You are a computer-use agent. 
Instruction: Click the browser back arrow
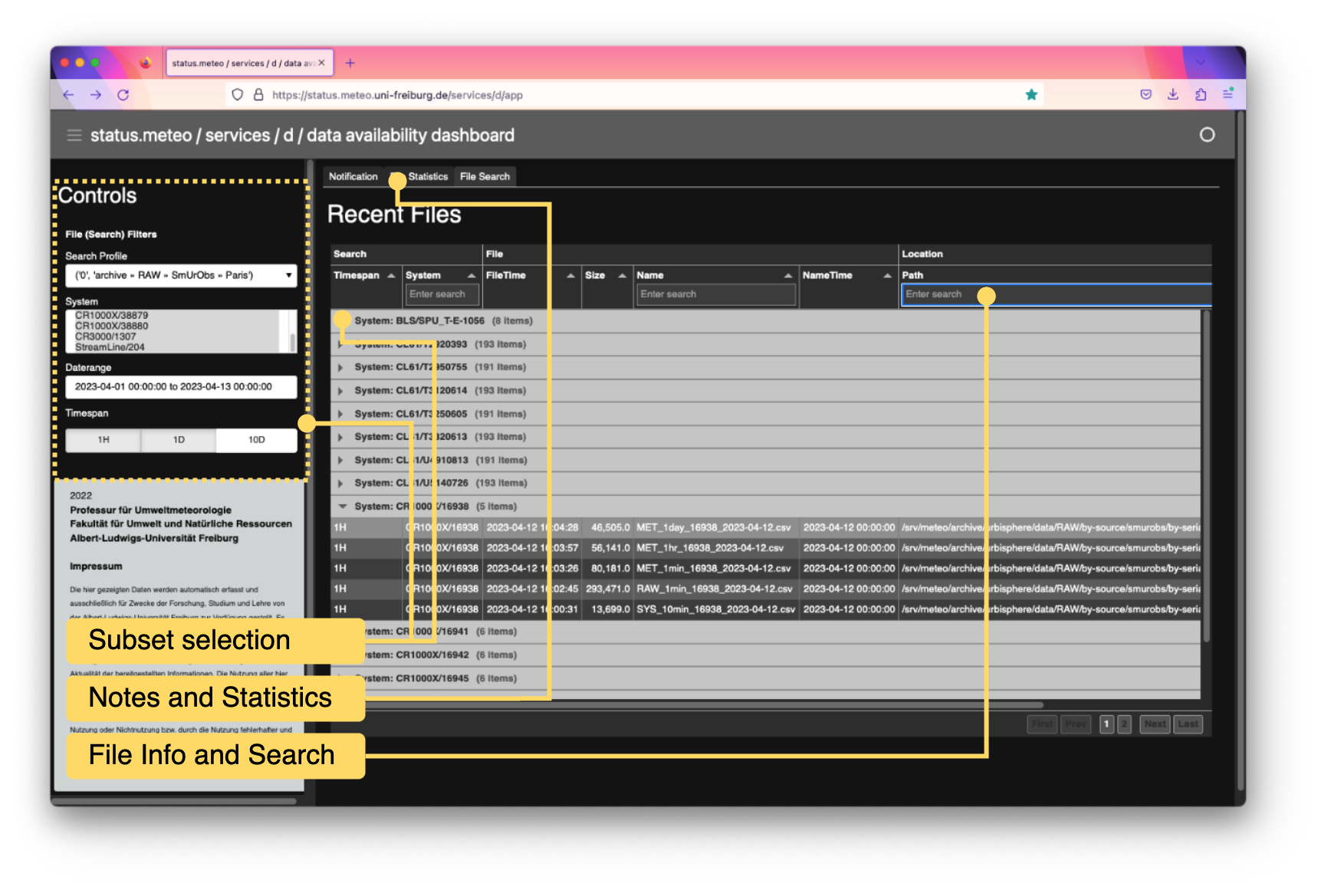[x=69, y=95]
